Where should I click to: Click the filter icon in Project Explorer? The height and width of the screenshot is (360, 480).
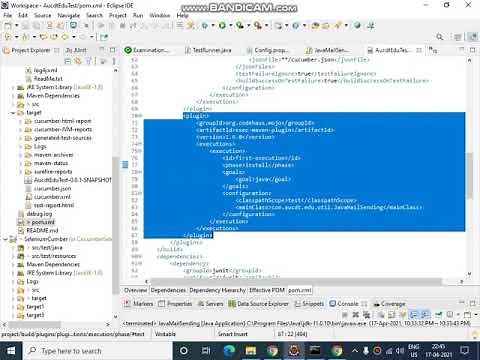[x=89, y=61]
